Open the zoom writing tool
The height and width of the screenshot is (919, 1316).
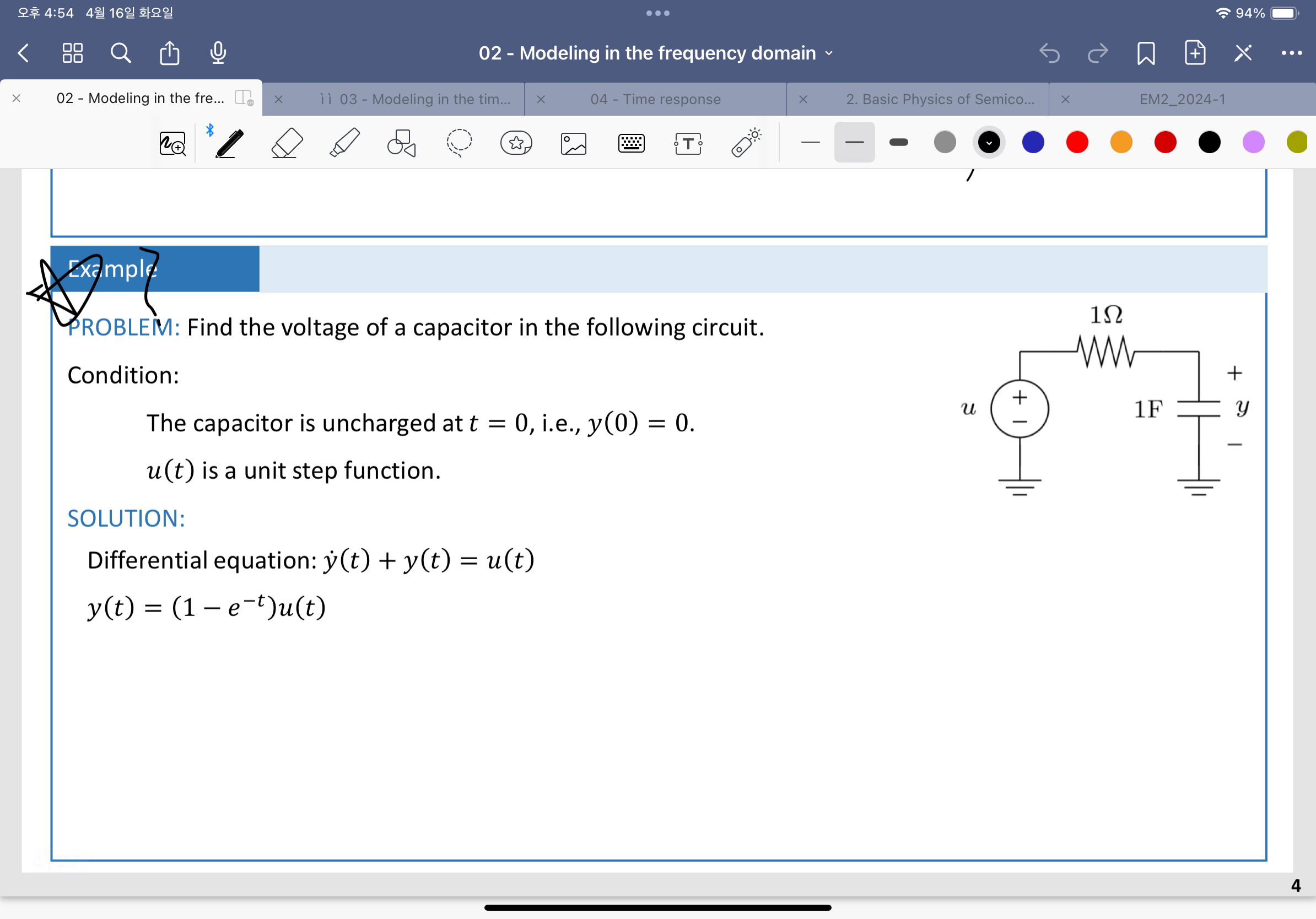(172, 143)
